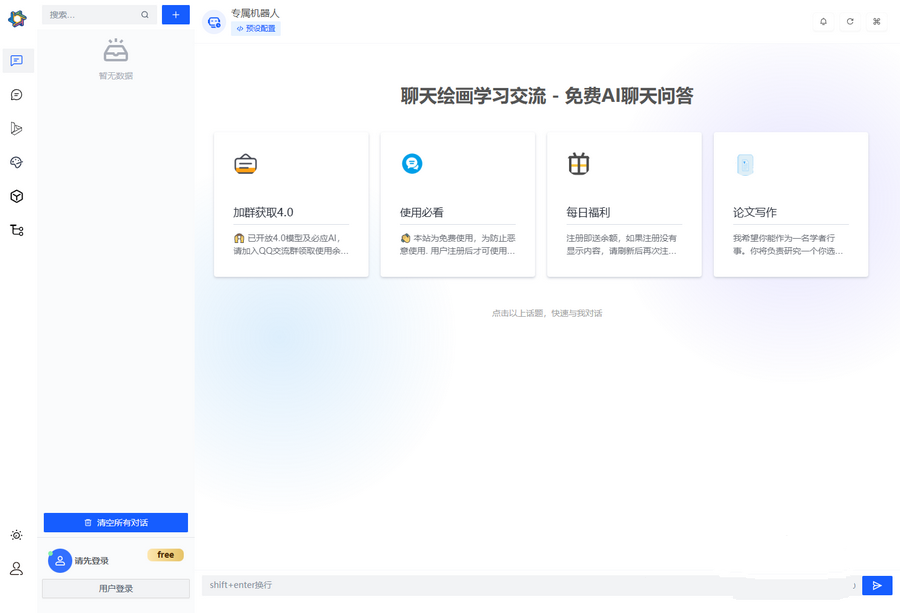Click the 预设配置 preset configuration toggle

coord(256,28)
